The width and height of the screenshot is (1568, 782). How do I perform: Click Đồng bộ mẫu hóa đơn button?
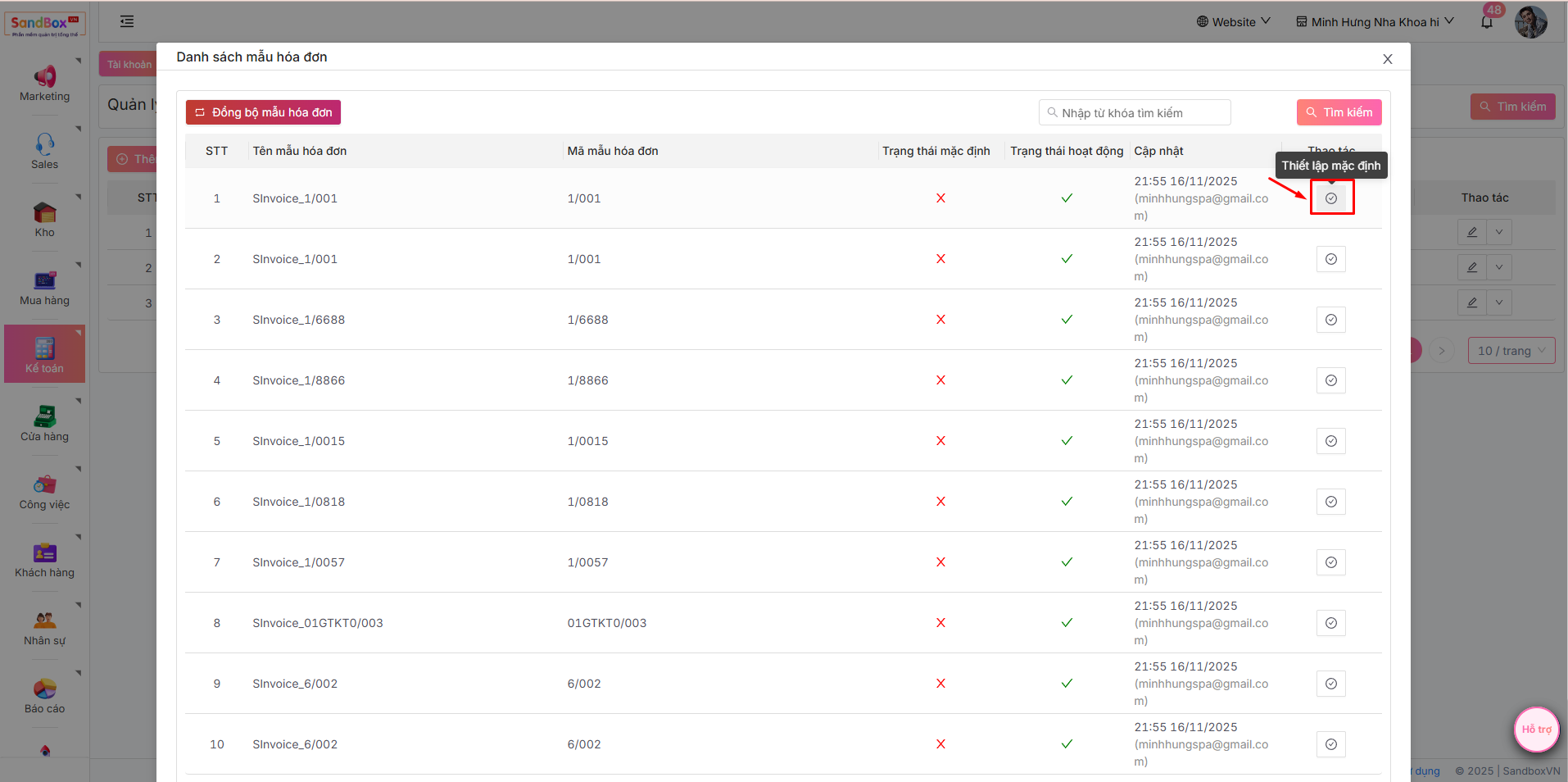263,112
